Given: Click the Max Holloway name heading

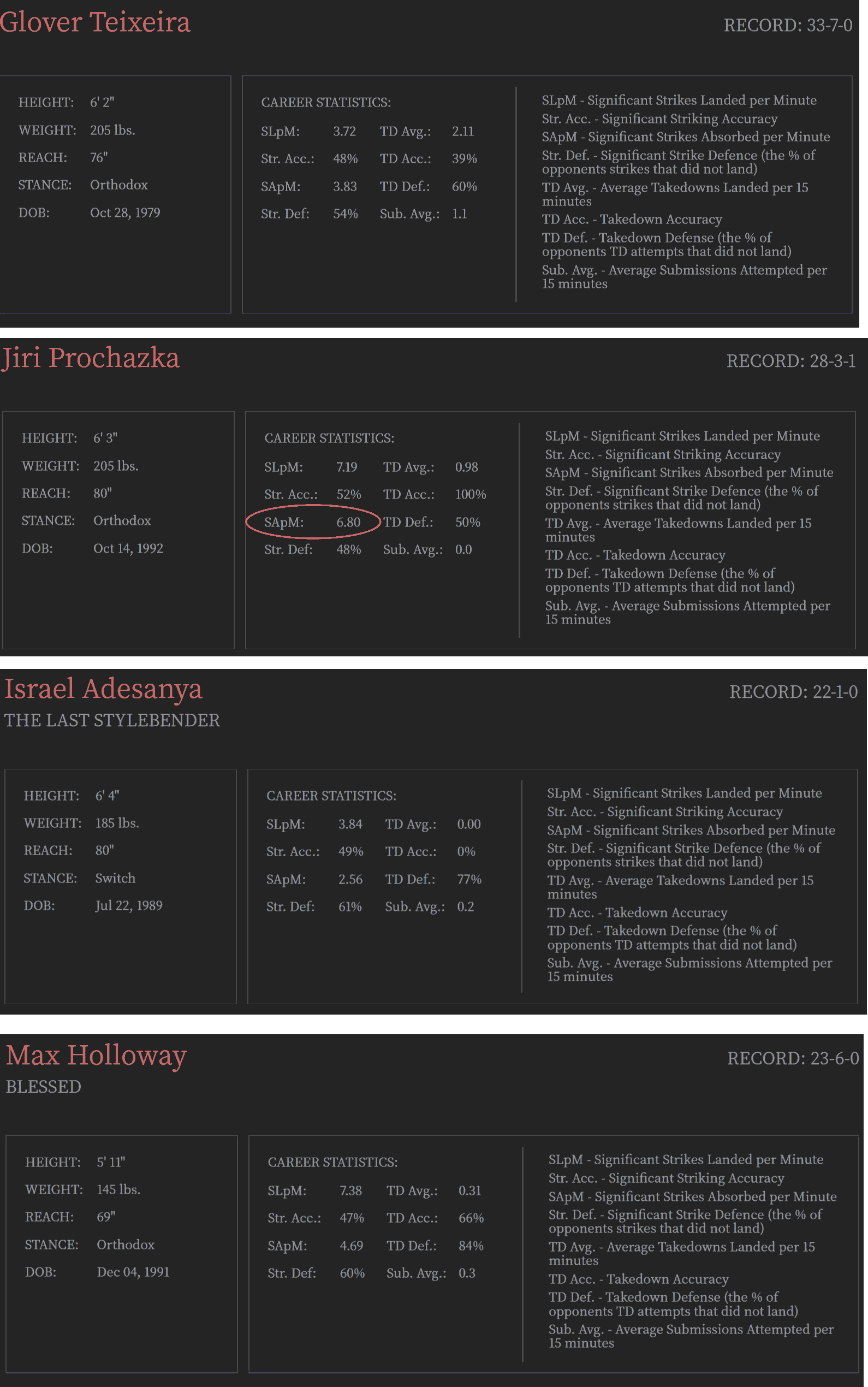Looking at the screenshot, I should tap(97, 1056).
